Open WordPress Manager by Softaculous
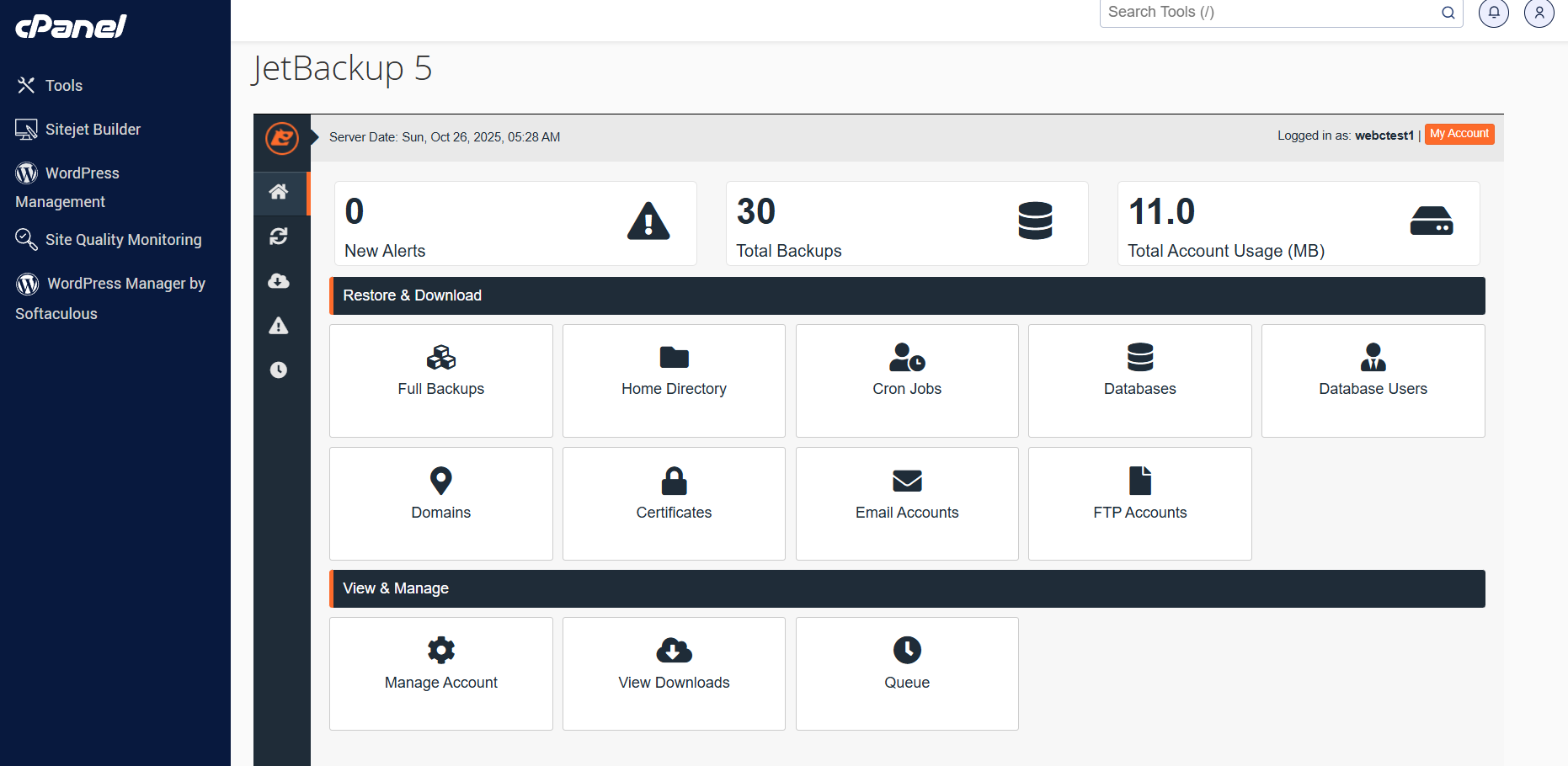 (x=110, y=298)
